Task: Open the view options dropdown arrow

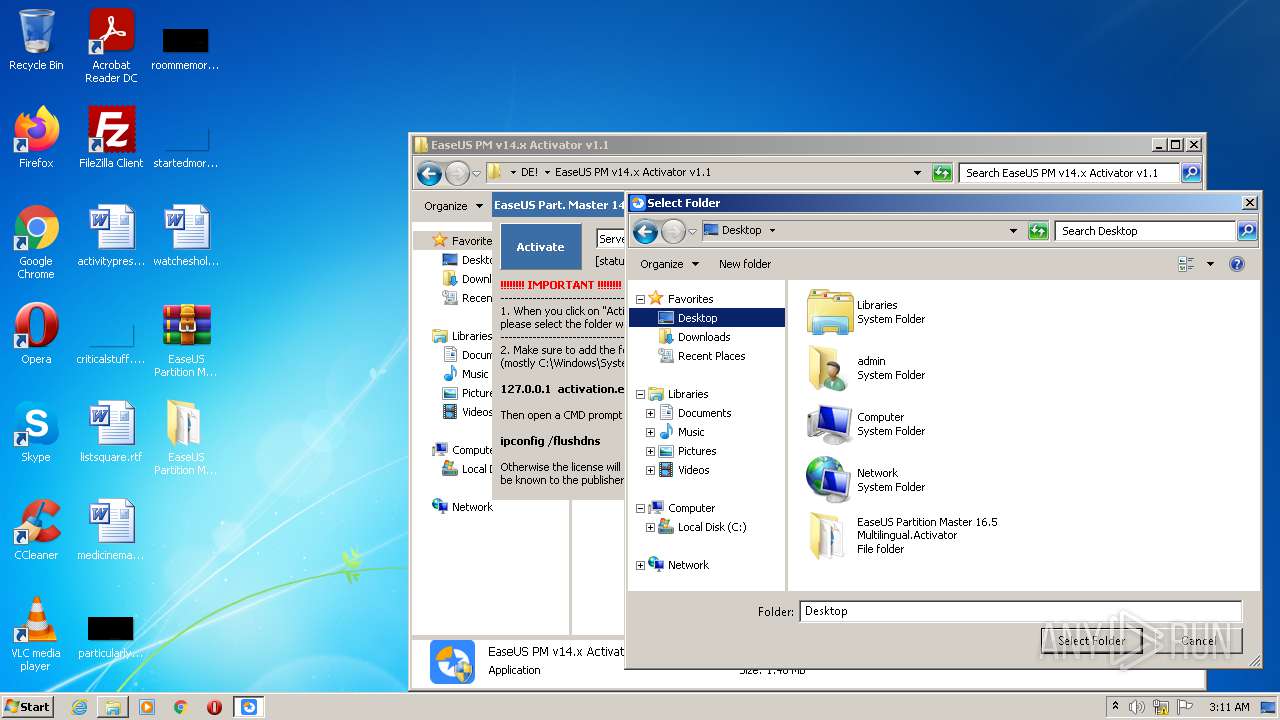Action: [1210, 264]
